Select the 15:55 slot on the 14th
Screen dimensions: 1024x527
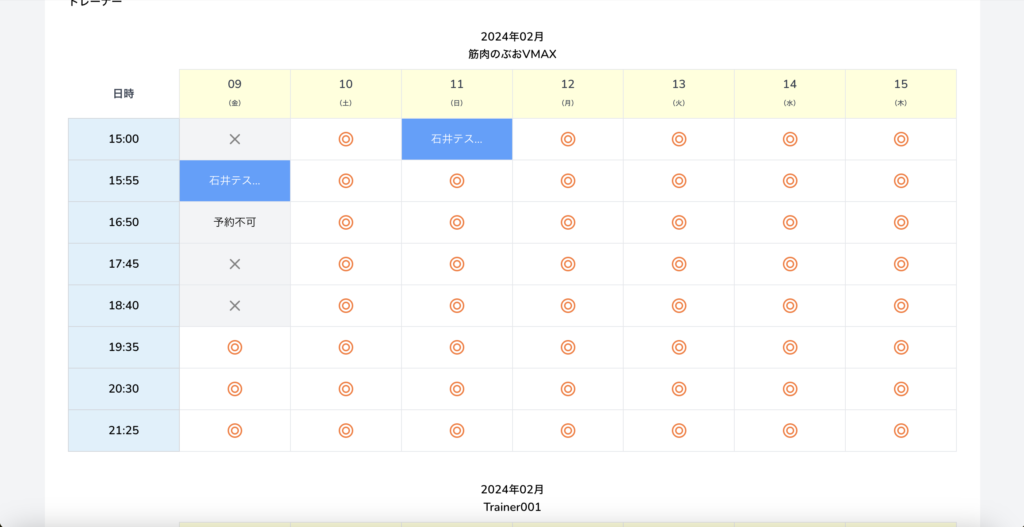point(790,181)
